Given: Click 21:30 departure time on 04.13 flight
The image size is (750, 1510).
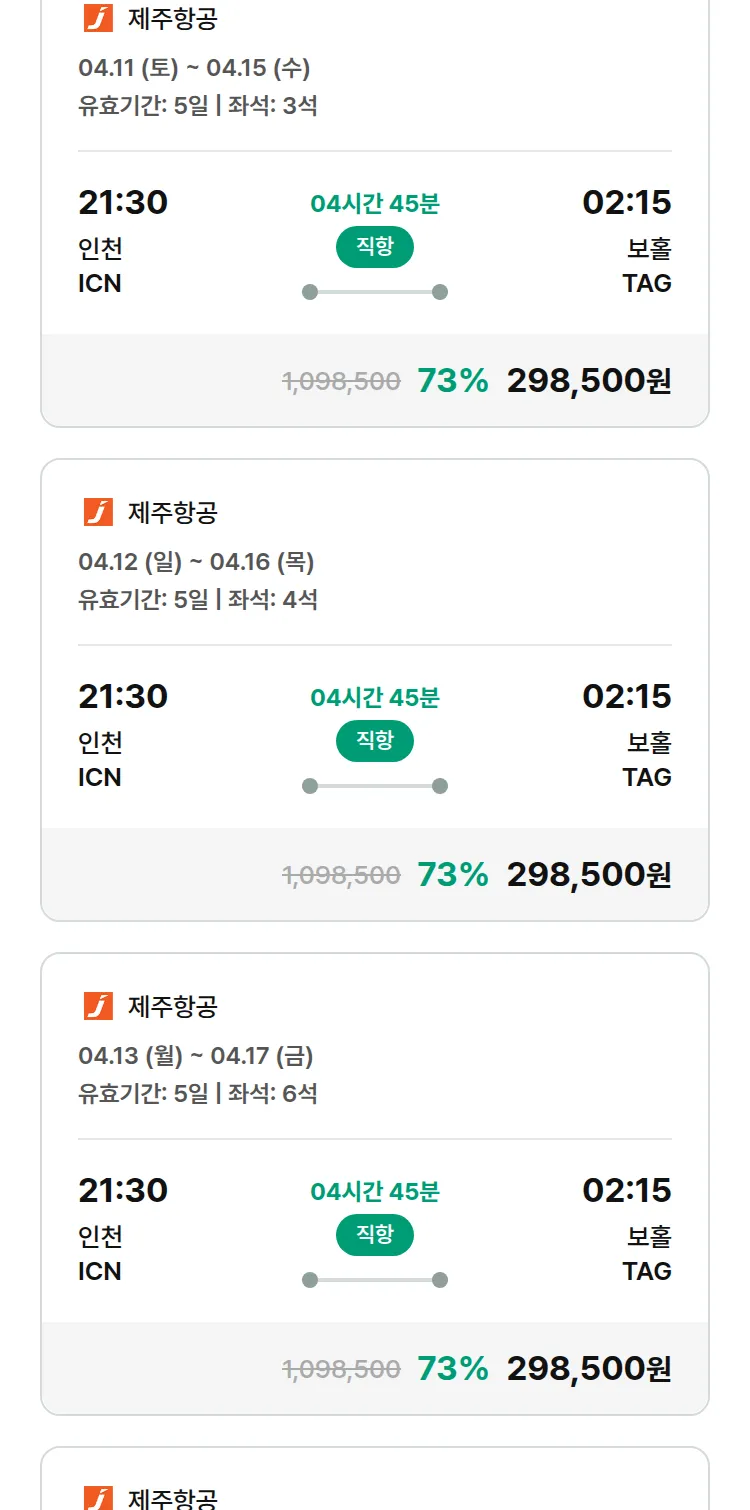Looking at the screenshot, I should point(123,1191).
